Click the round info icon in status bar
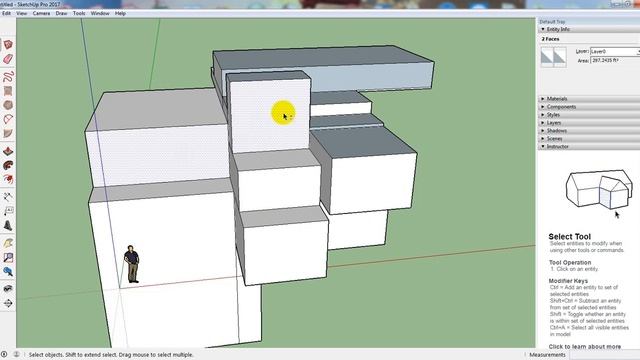 4,354
